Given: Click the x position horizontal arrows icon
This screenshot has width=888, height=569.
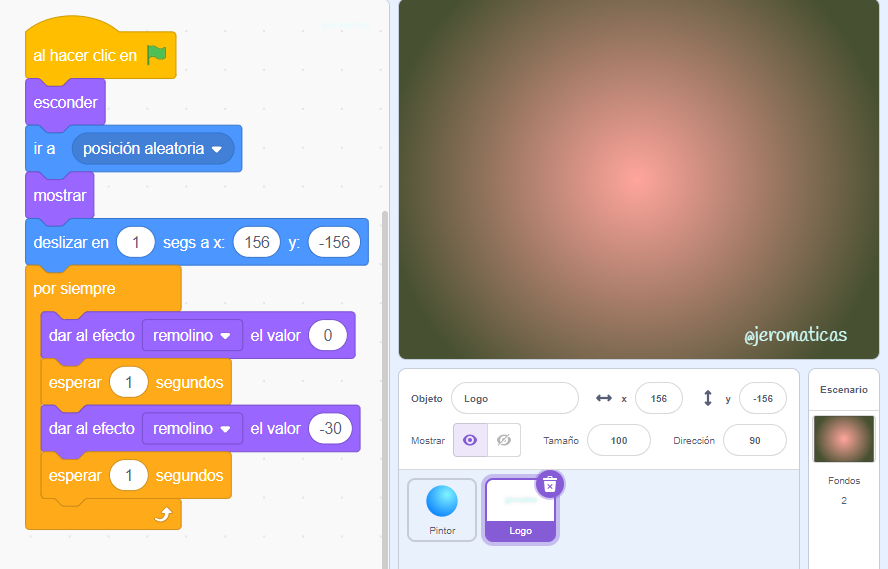Looking at the screenshot, I should 604,398.
